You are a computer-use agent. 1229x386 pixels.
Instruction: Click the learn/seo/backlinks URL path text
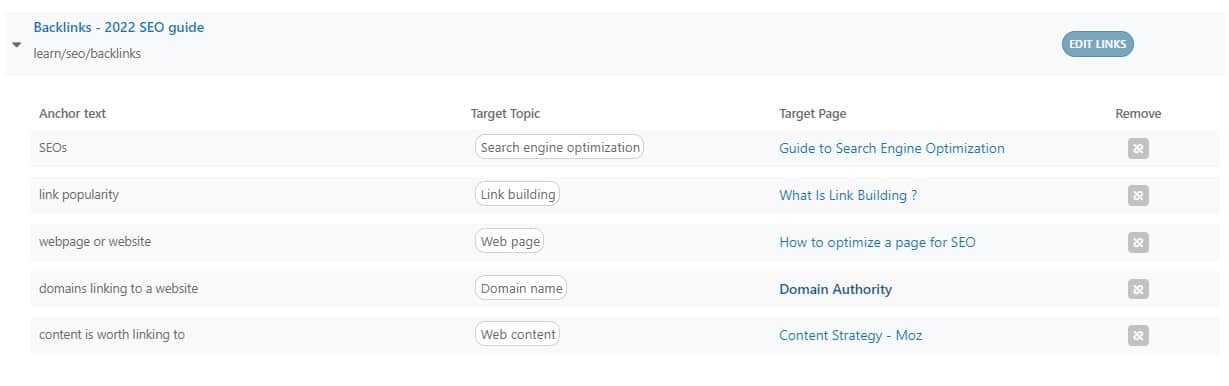tap(87, 54)
